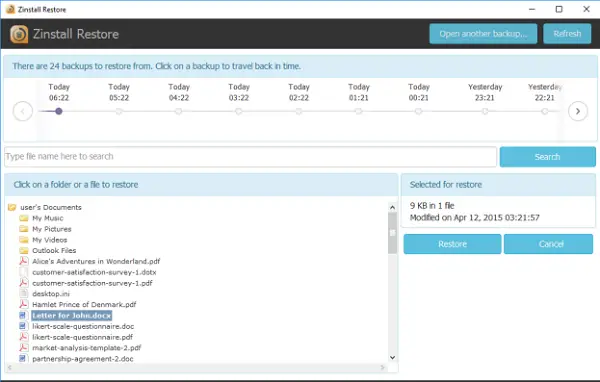Select "Hamlet Prince of Denmark.pdf" file name
Viewport: 600px width, 382px height.
(x=84, y=304)
